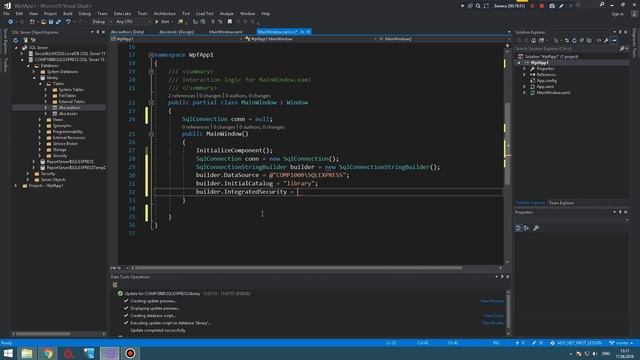Image resolution: width=640 pixels, height=360 pixels.
Task: Click the Sign in link
Action: tap(618, 14)
